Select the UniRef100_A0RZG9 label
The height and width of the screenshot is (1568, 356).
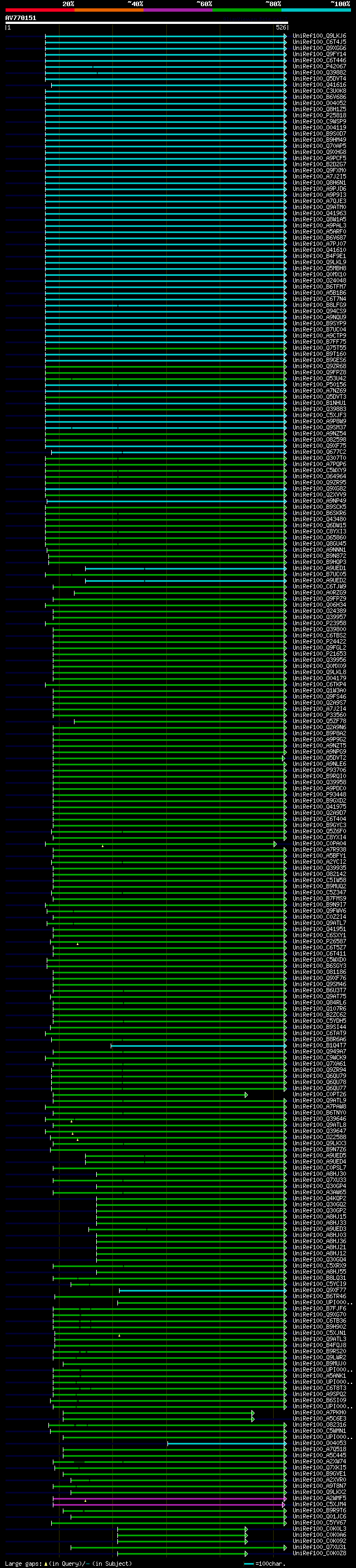click(x=319, y=593)
